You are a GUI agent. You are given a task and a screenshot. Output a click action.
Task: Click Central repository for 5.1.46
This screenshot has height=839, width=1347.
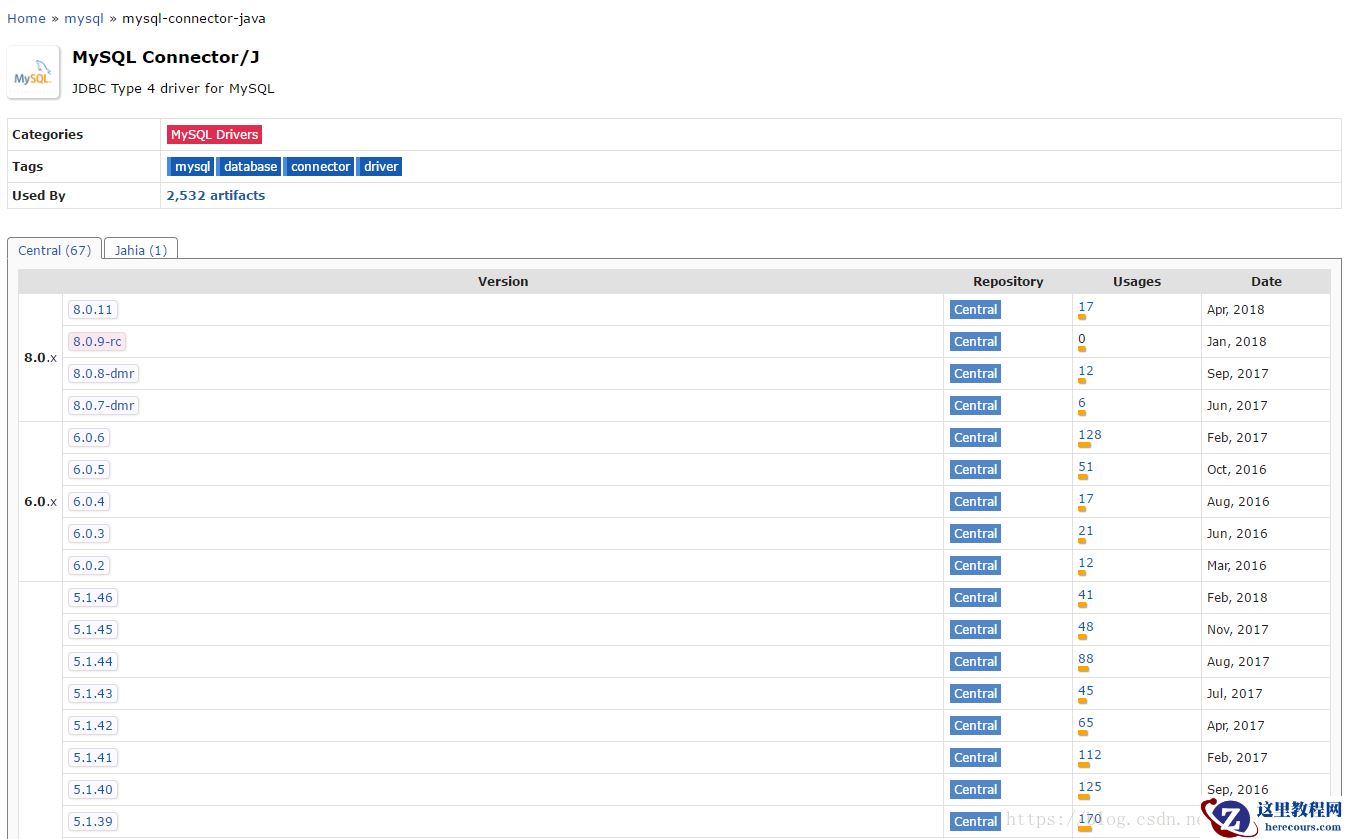[x=975, y=597]
